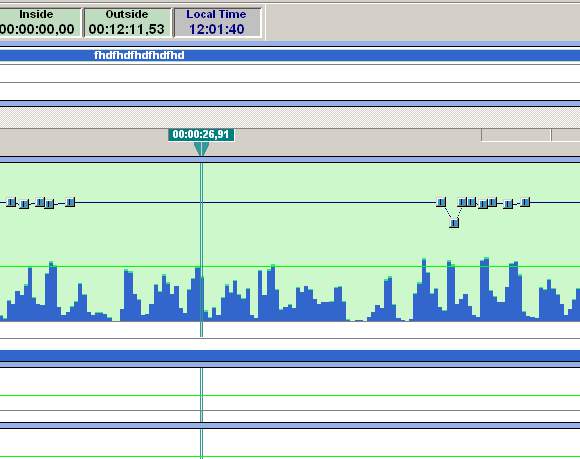Viewport: 580px width, 459px height.
Task: Click the dotted gray overview strip
Action: pos(290,118)
